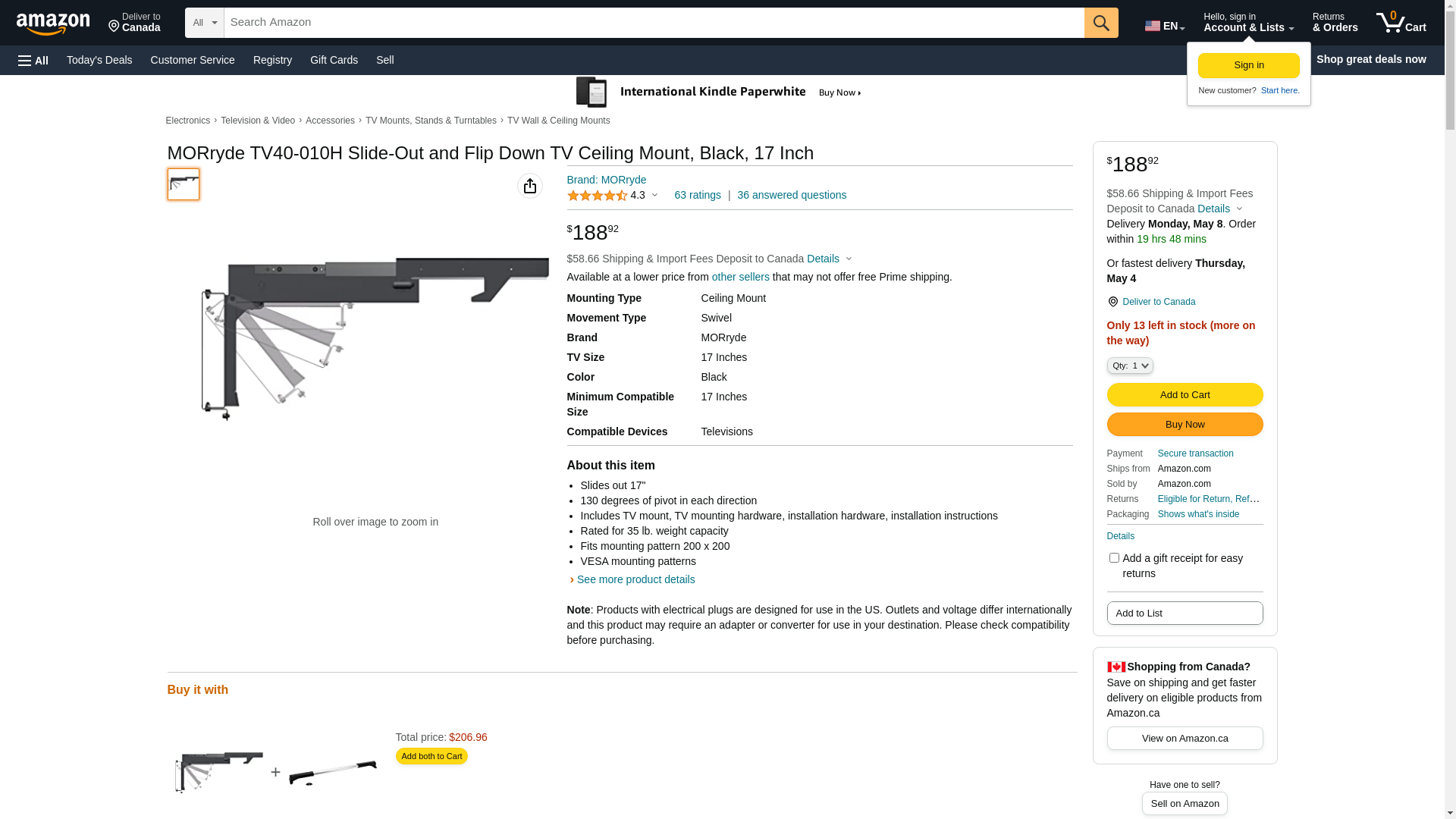Check the gift receipt checkbox

point(1114,558)
